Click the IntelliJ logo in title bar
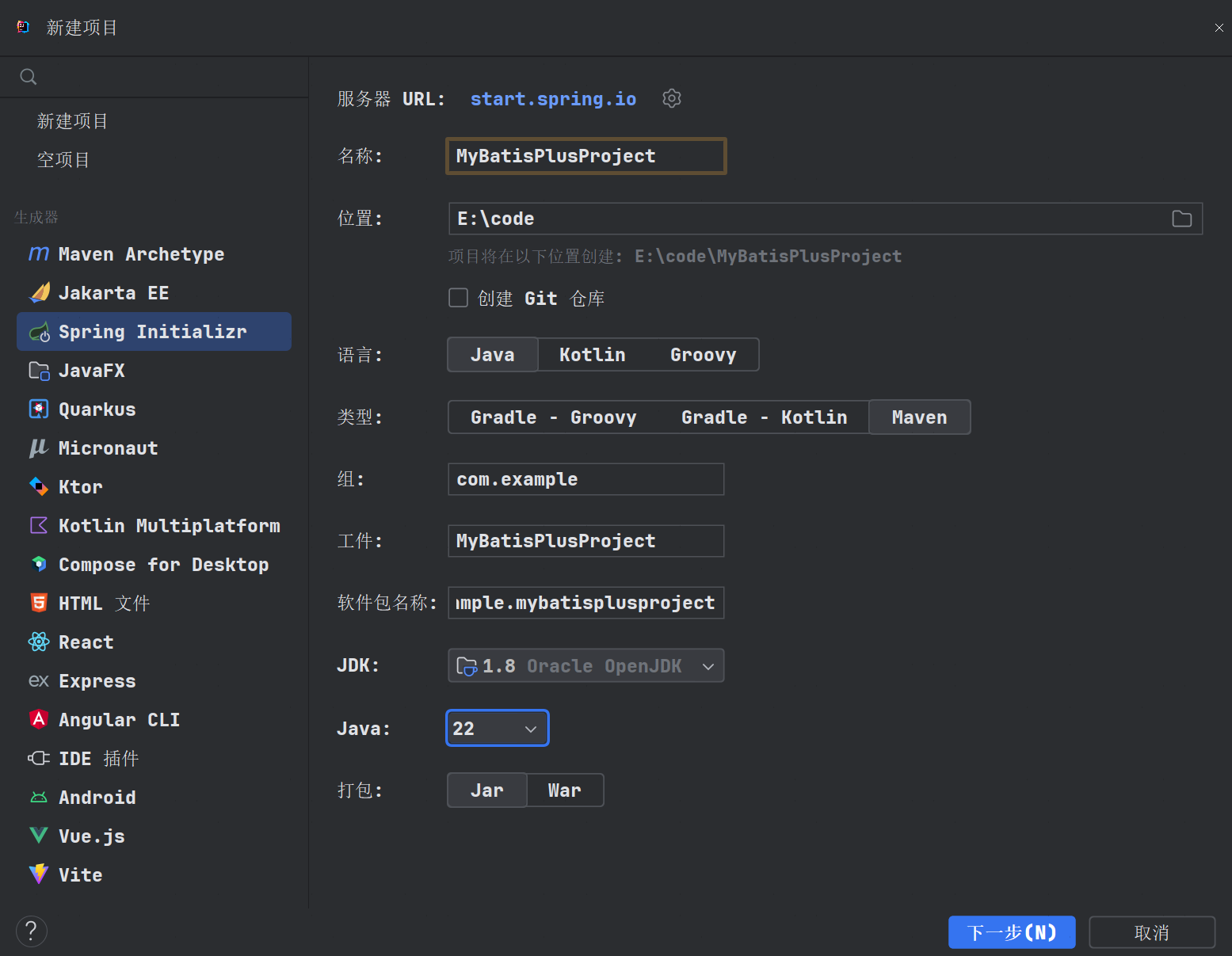1232x956 pixels. [23, 27]
